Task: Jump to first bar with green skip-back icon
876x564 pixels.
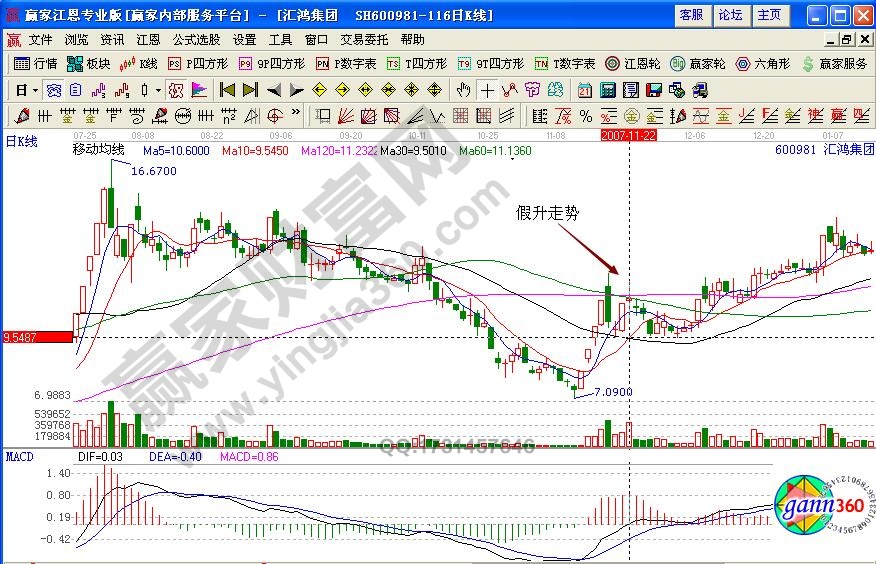Action: [x=227, y=89]
